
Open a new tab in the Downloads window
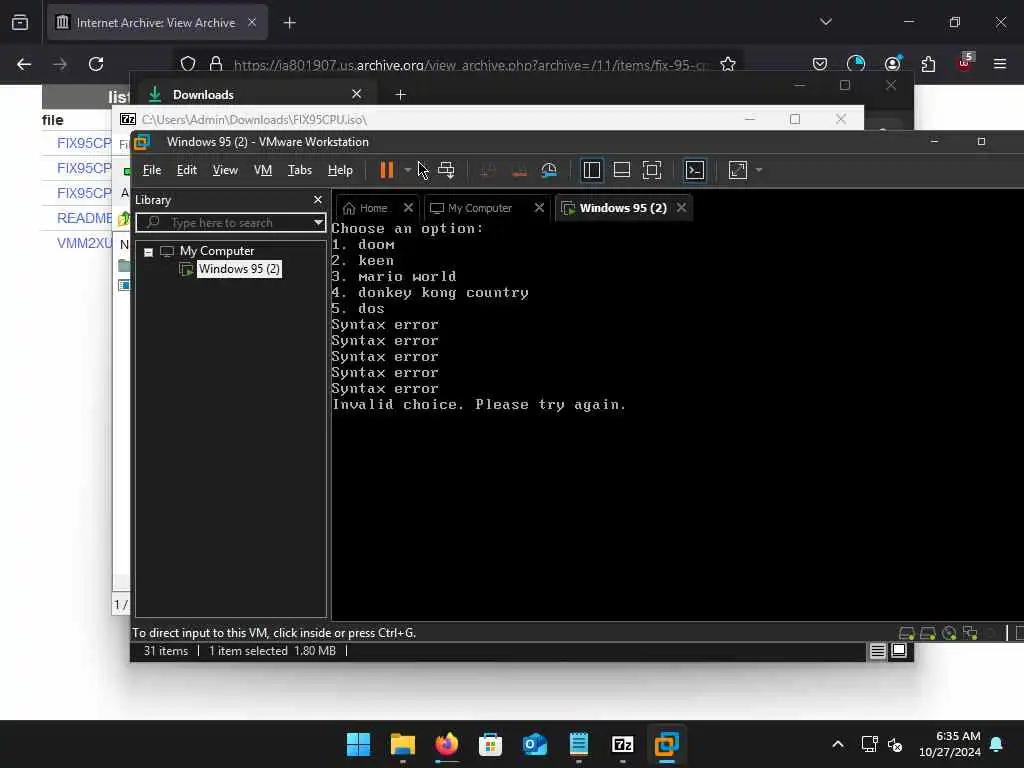coord(400,95)
